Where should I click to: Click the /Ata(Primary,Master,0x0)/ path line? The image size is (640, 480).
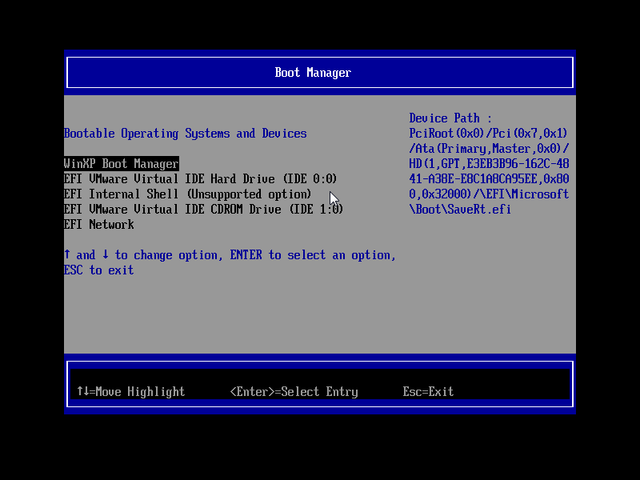[489, 149]
